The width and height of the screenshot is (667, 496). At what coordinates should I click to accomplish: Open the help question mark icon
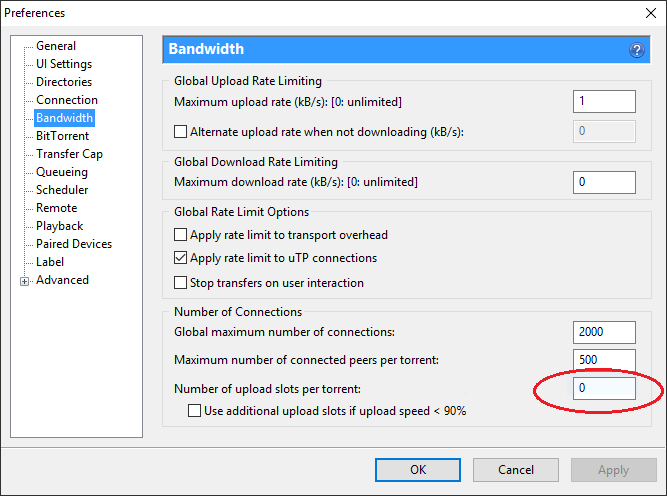636,50
